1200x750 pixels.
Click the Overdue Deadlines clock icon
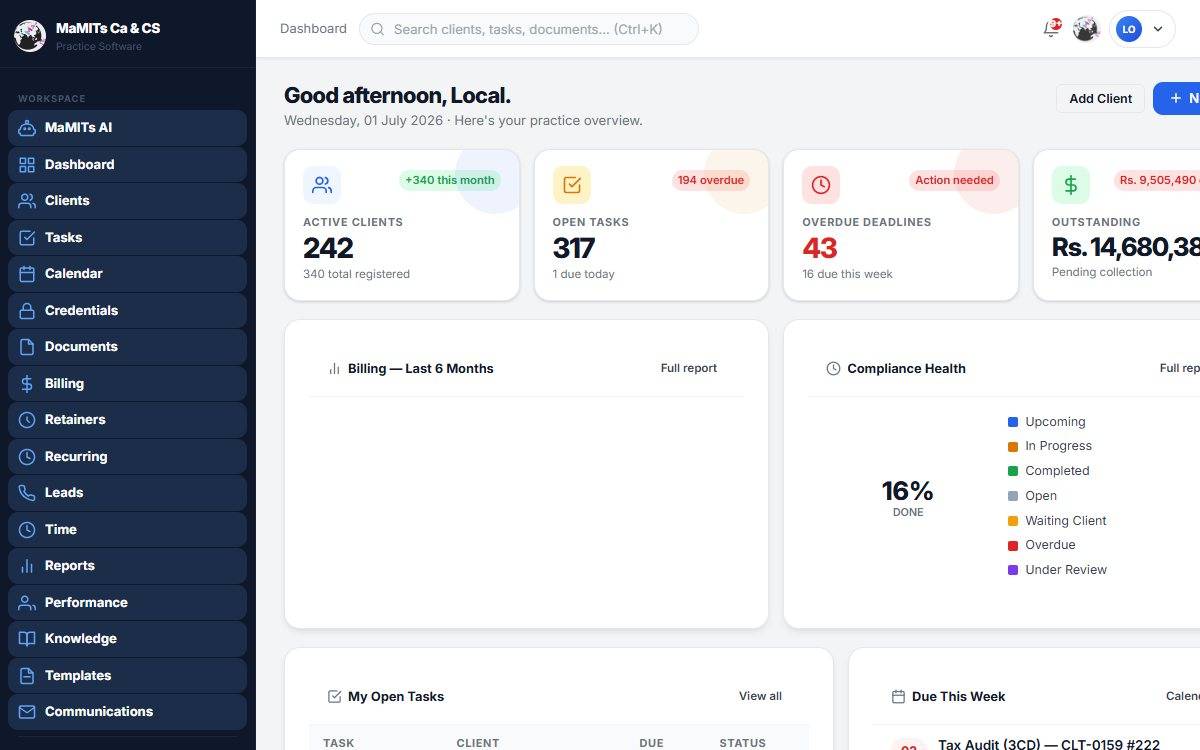point(821,185)
